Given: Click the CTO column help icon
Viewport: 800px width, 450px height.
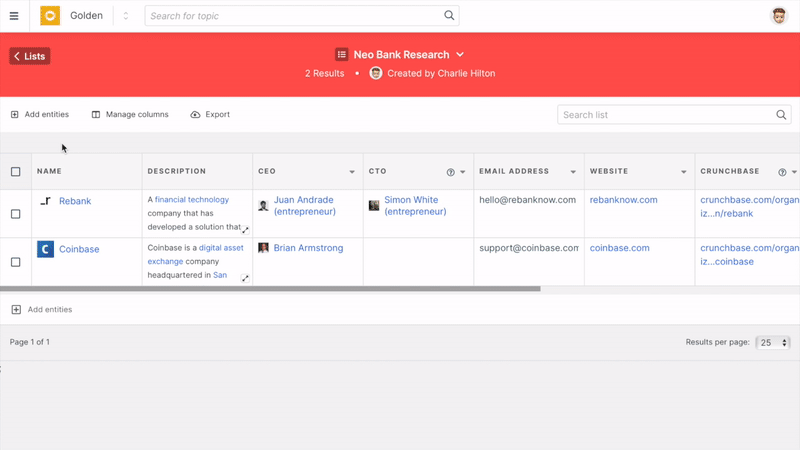Looking at the screenshot, I should point(451,172).
